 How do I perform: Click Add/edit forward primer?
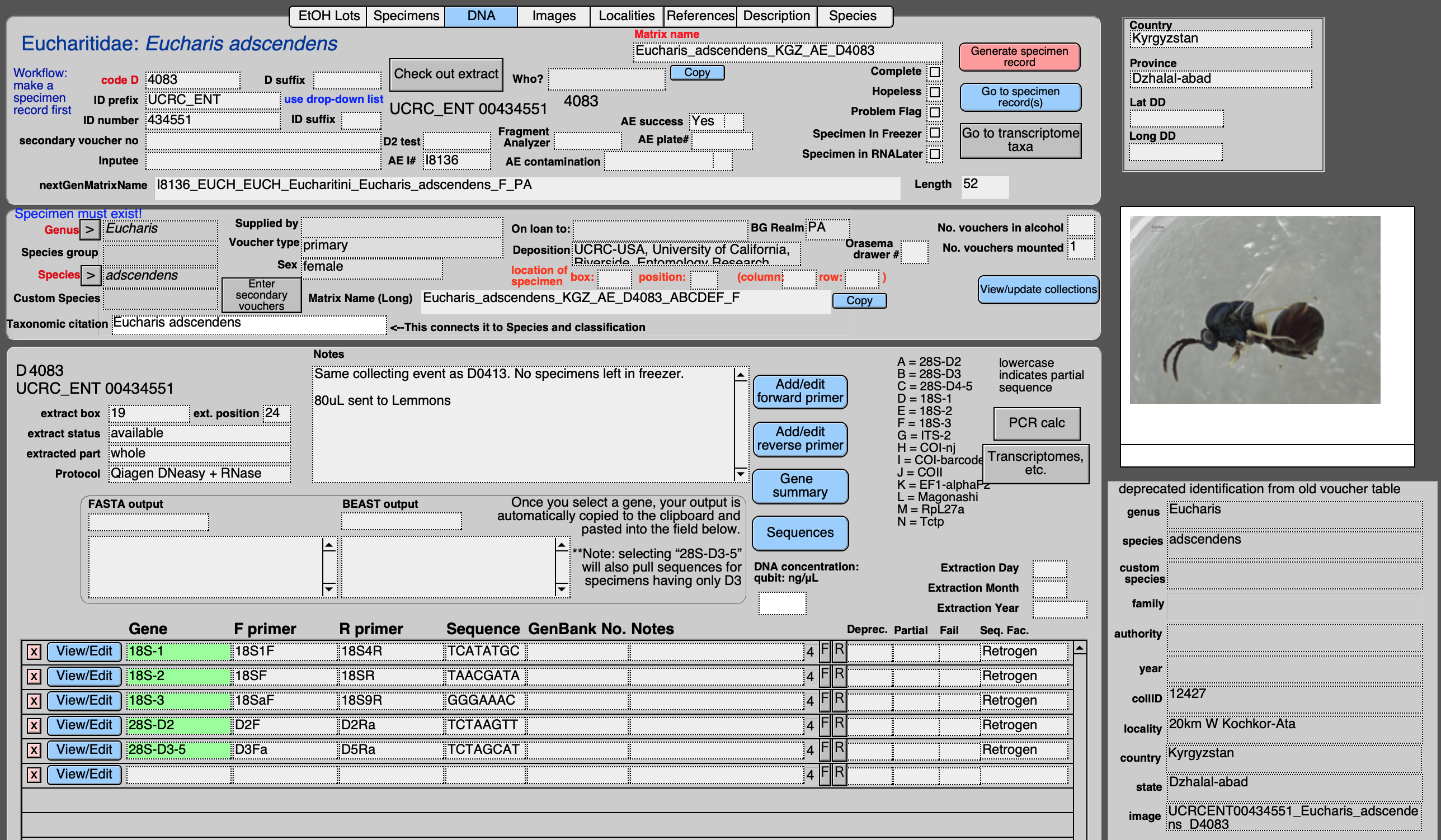(800, 391)
